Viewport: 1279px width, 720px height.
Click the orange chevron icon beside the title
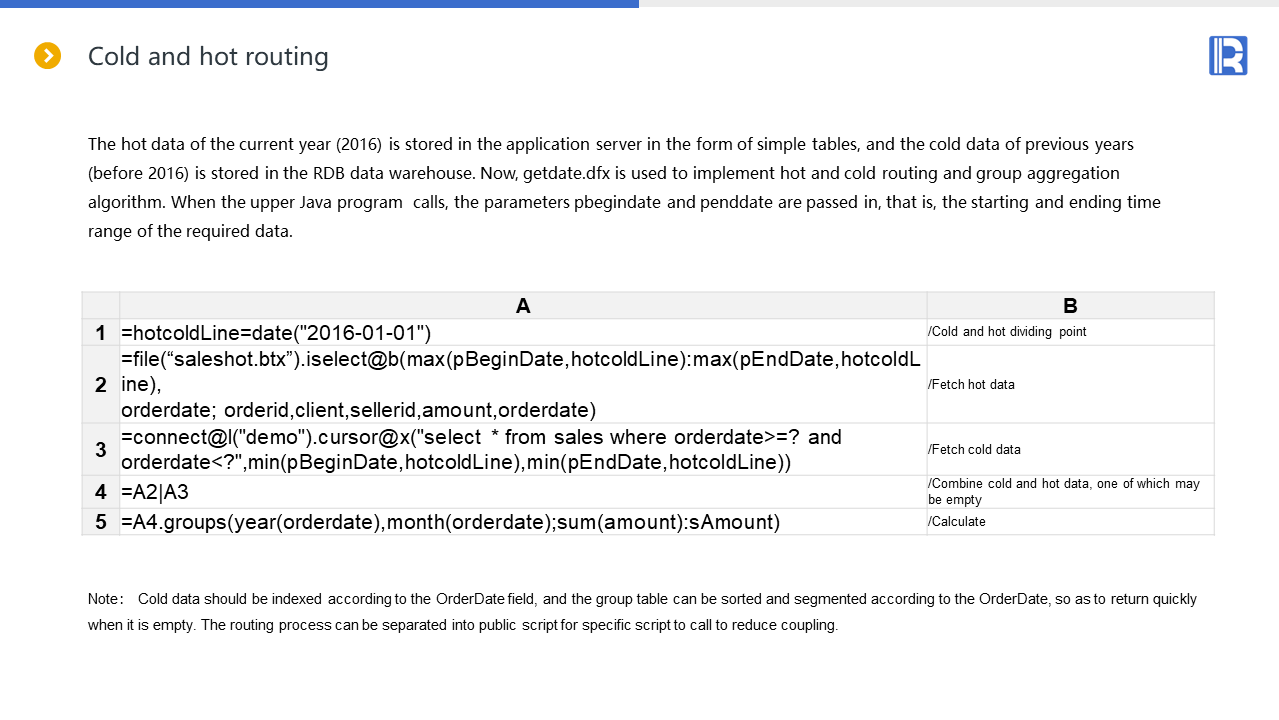[48, 56]
